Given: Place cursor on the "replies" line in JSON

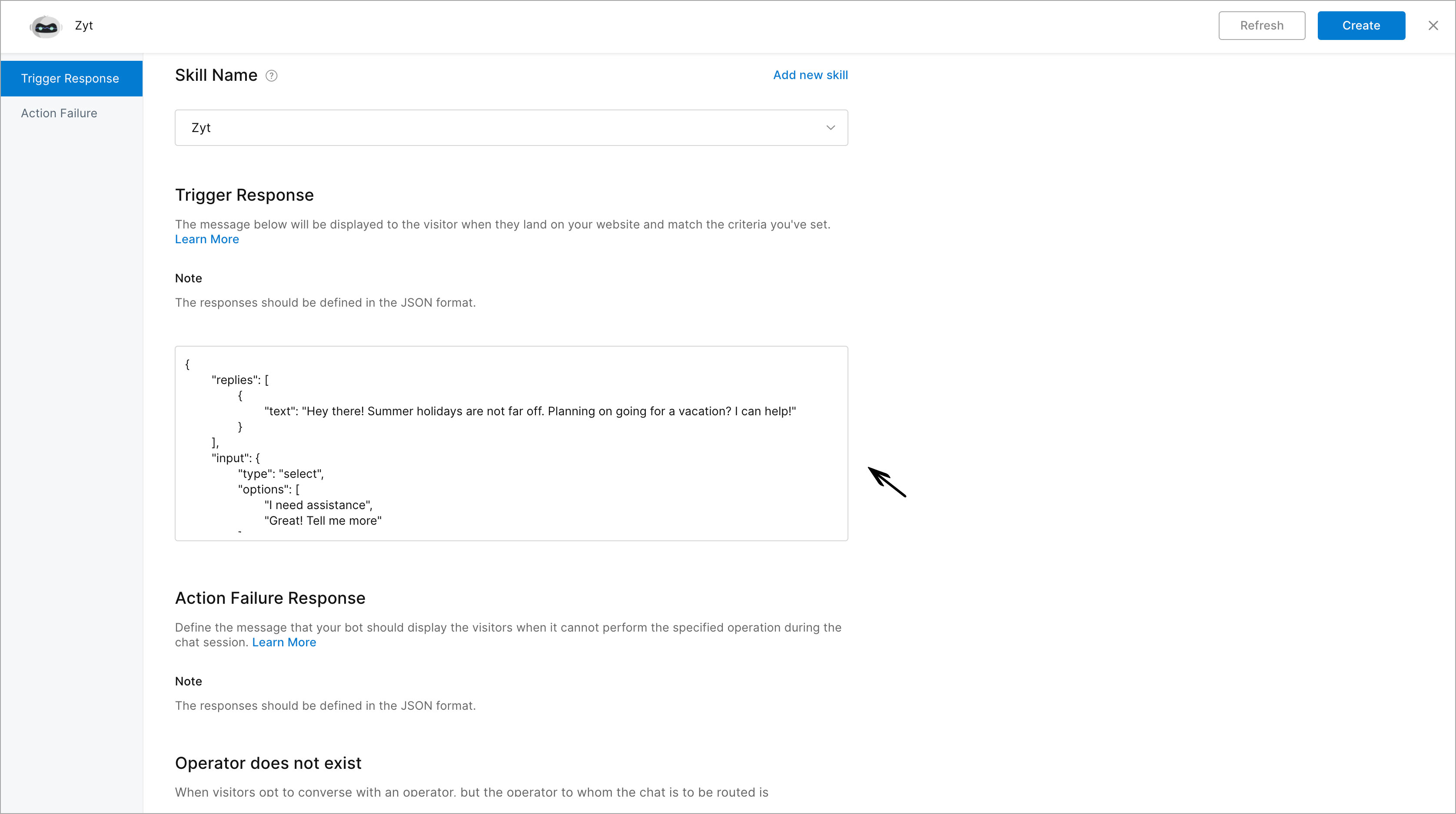Looking at the screenshot, I should [239, 380].
